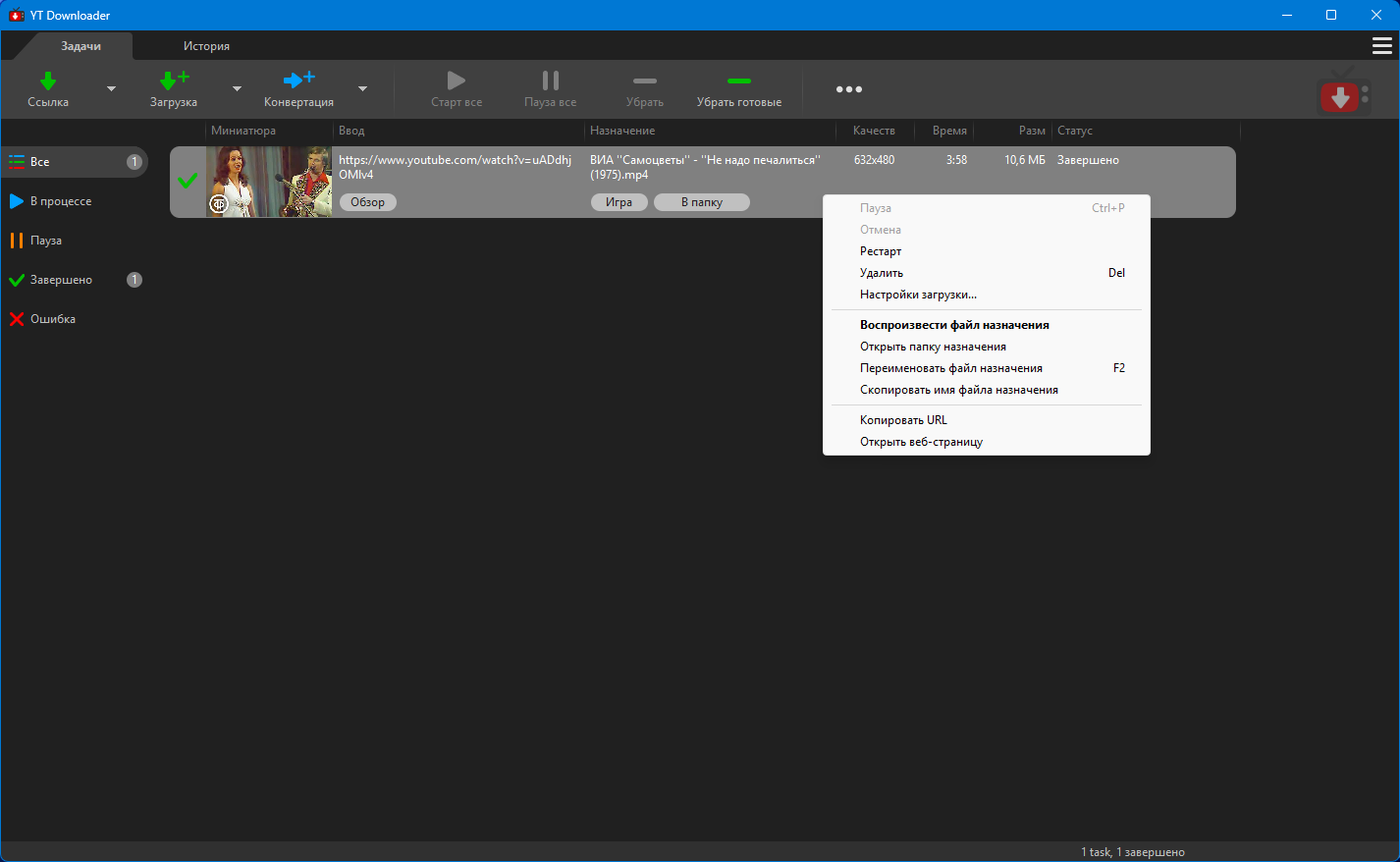Click the green Ссылка download arrow icon
Viewport: 1400px width, 862px height.
click(48, 81)
